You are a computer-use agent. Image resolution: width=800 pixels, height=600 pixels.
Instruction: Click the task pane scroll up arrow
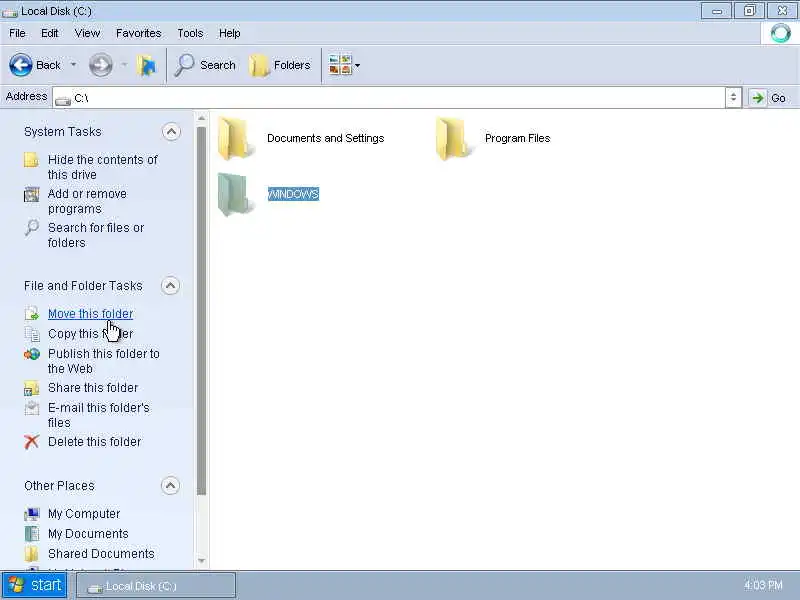pos(202,118)
